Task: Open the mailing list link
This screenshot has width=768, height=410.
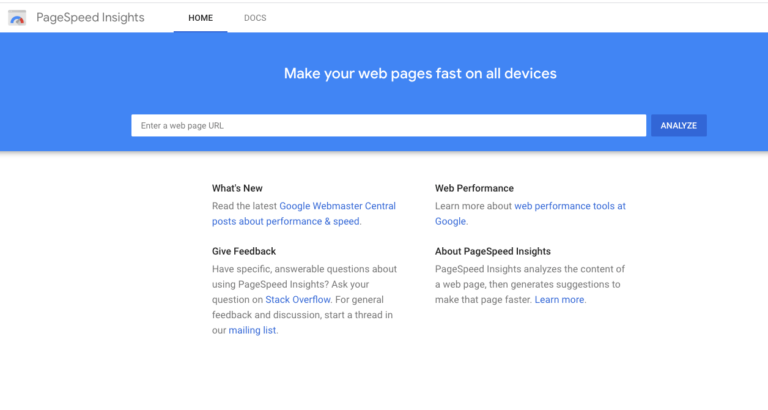Action: tap(252, 330)
